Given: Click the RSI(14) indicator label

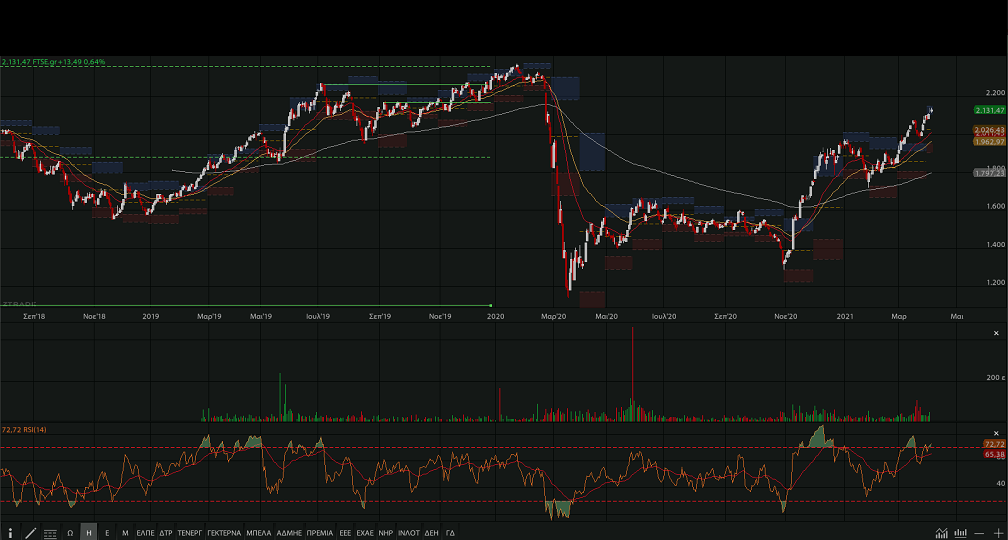Looking at the screenshot, I should 24,429.
